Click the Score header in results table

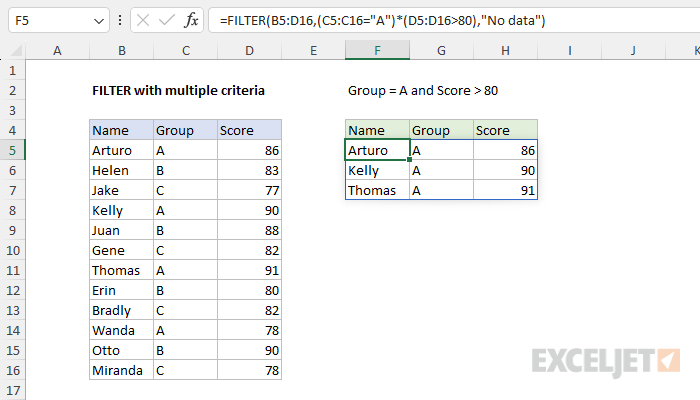coord(505,130)
